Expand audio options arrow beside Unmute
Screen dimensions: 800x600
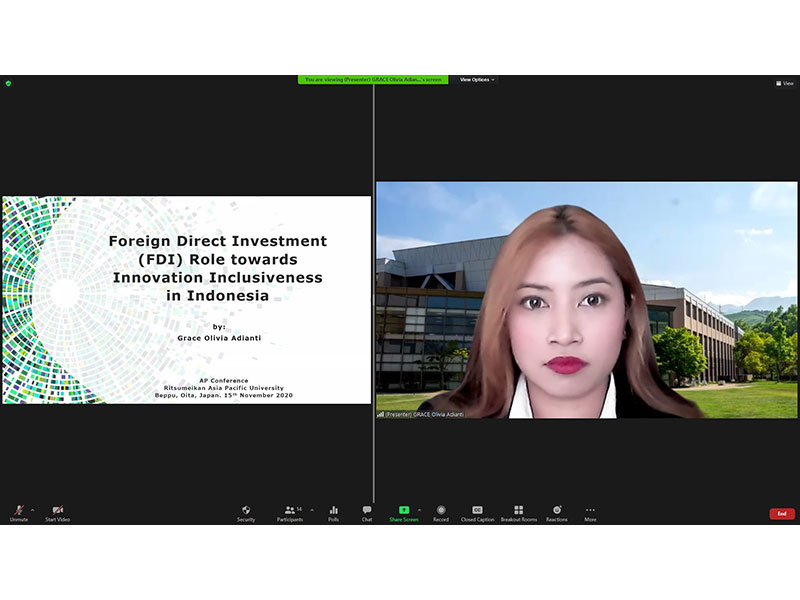[x=32, y=509]
